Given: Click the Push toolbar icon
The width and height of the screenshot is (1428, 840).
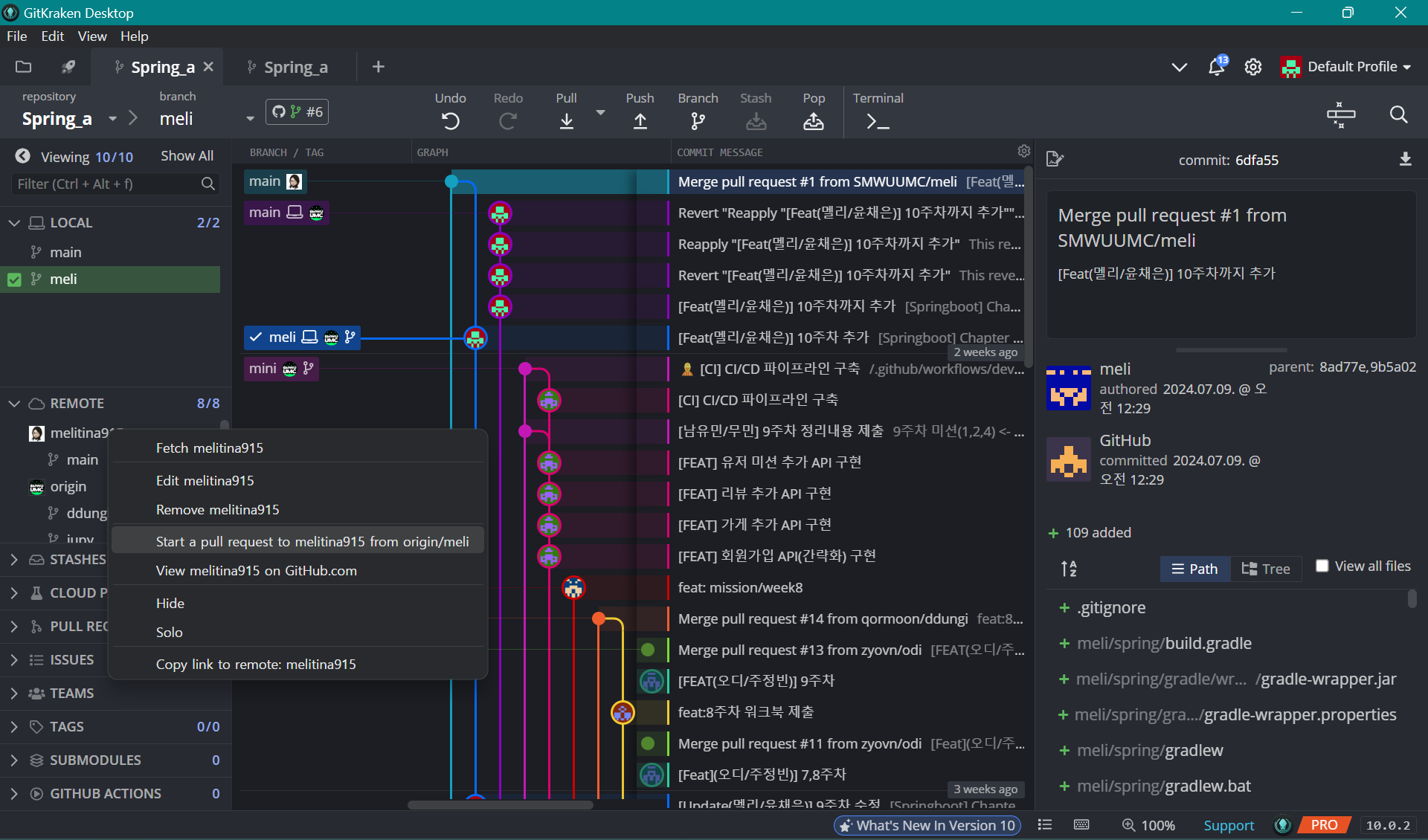Looking at the screenshot, I should pyautogui.click(x=640, y=120).
